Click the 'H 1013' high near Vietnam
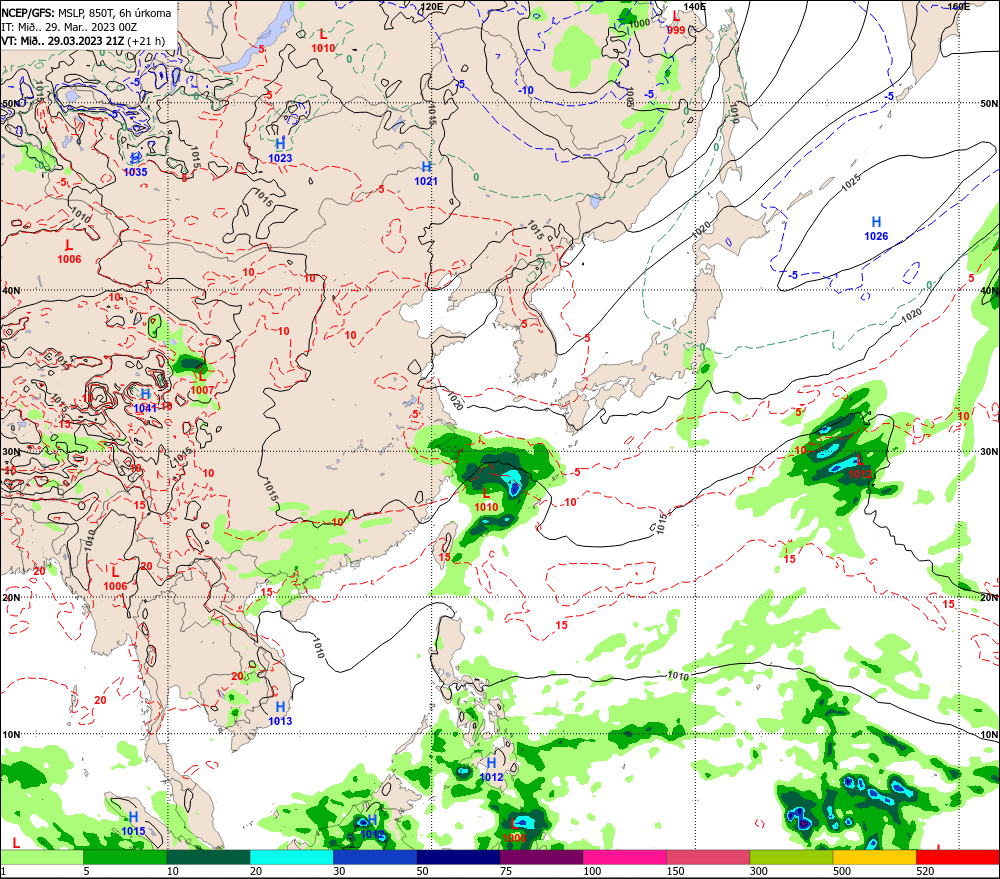This screenshot has width=1000, height=879. pyautogui.click(x=280, y=714)
